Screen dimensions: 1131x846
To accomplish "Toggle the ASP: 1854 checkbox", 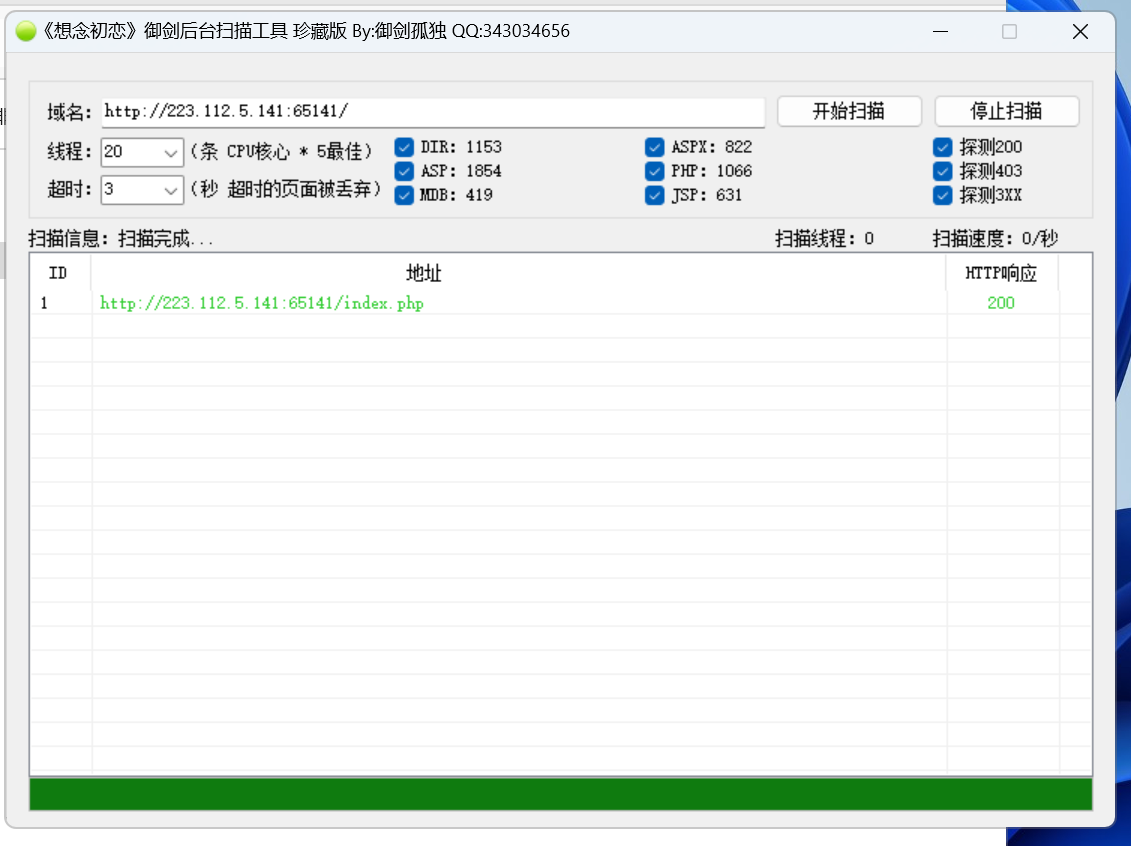I will point(403,171).
